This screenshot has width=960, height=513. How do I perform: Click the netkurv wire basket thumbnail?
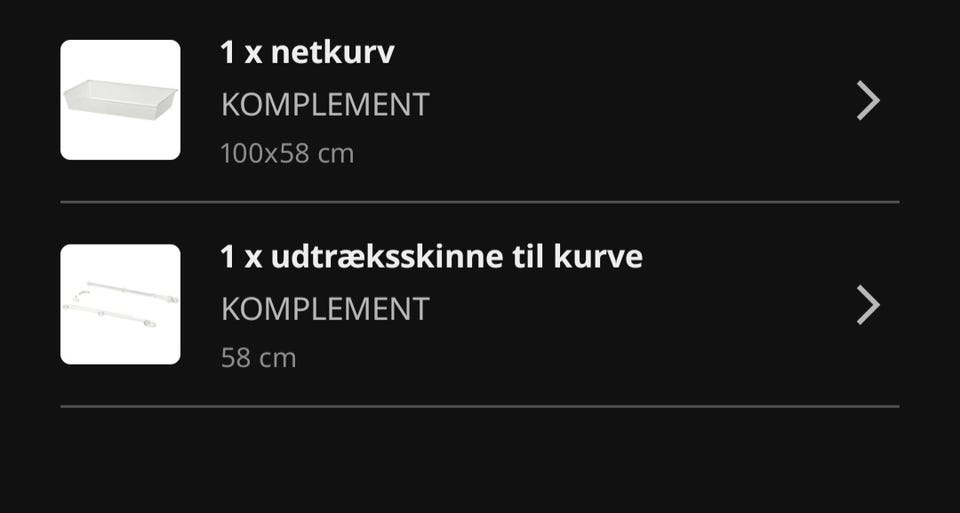pos(121,100)
